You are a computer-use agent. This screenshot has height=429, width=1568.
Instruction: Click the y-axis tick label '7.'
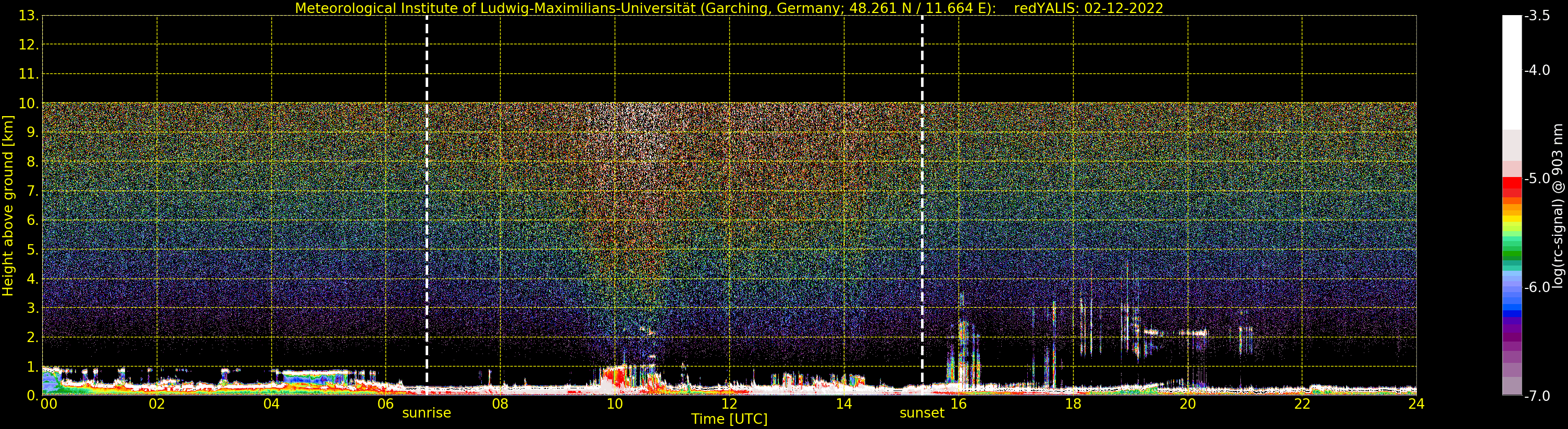tap(32, 192)
